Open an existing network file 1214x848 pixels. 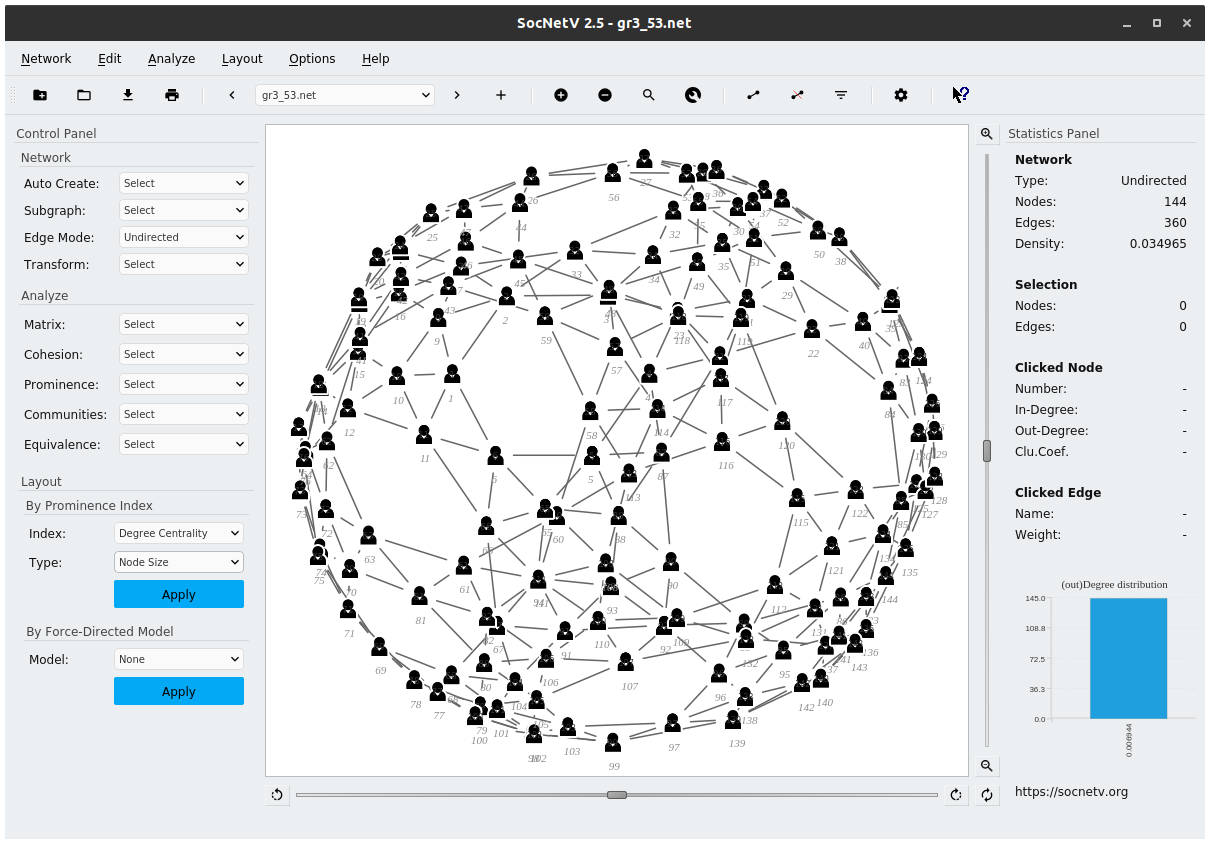(x=84, y=95)
